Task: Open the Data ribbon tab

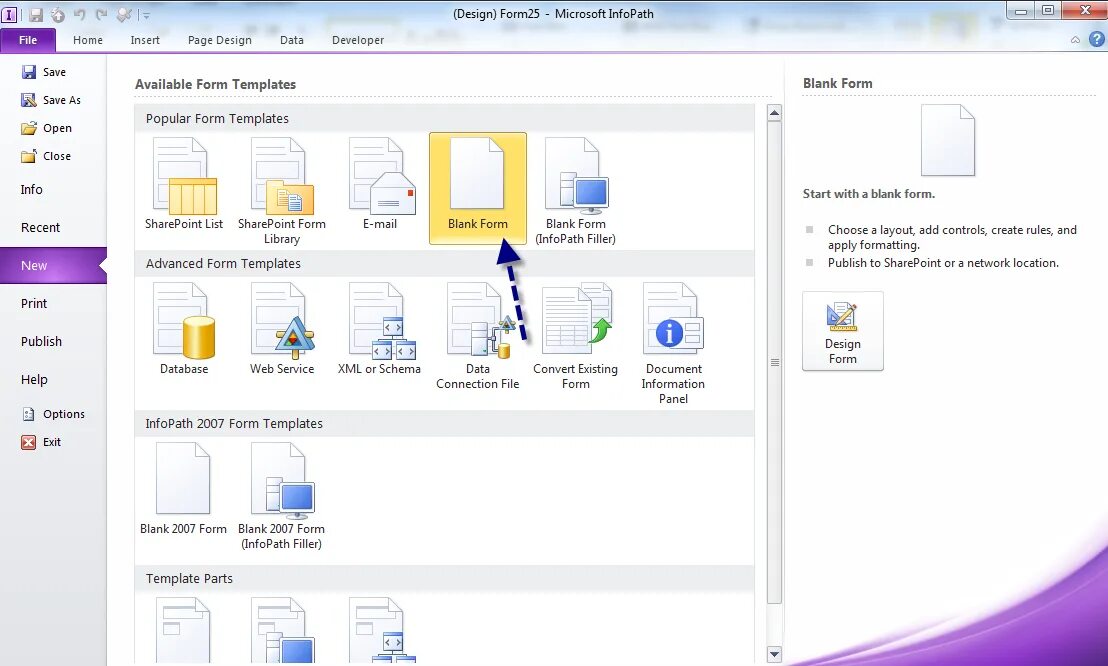Action: coord(292,40)
